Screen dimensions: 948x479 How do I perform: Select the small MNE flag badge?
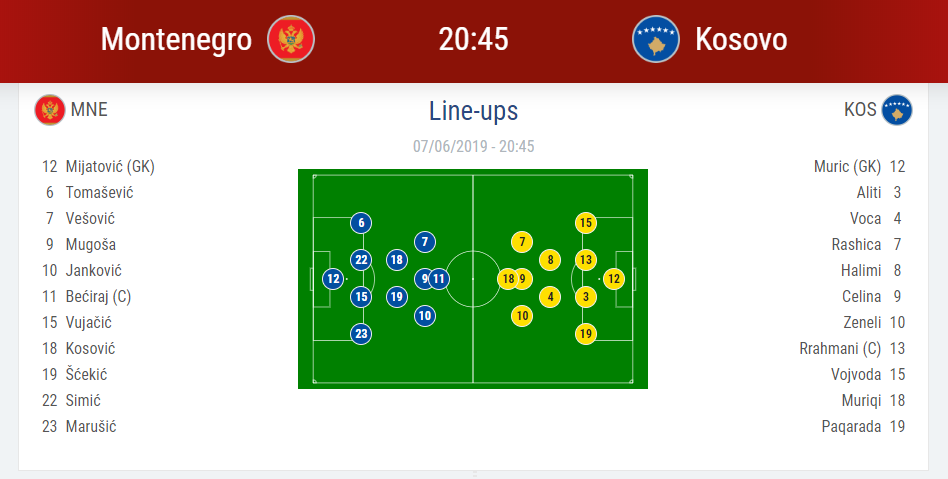click(x=50, y=110)
